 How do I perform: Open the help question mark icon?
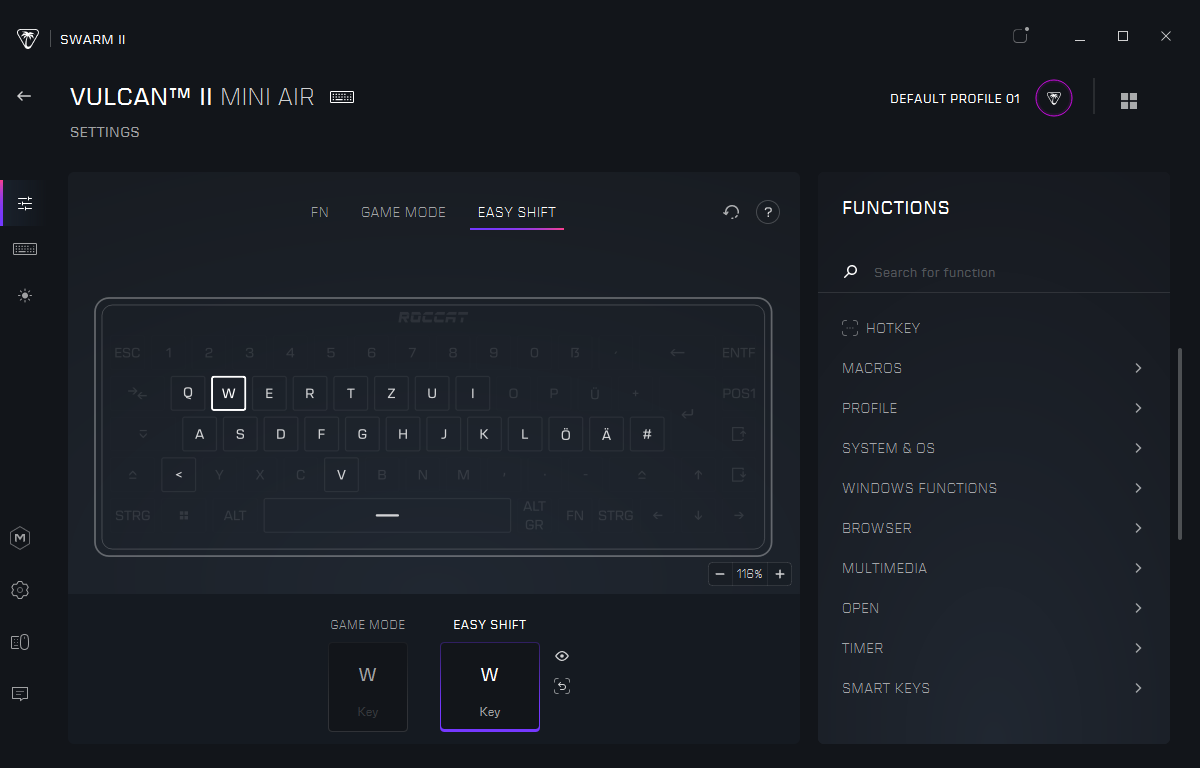767,212
